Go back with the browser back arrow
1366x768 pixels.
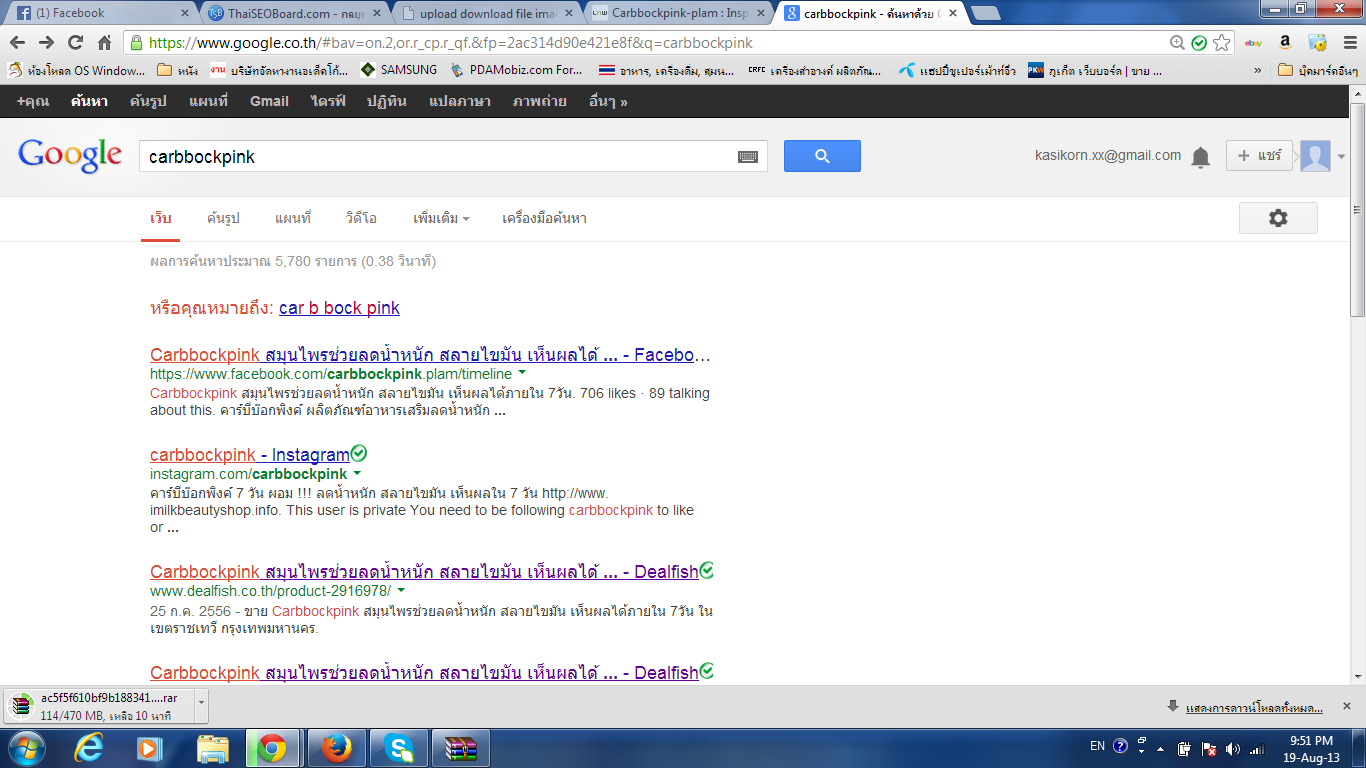[18, 43]
